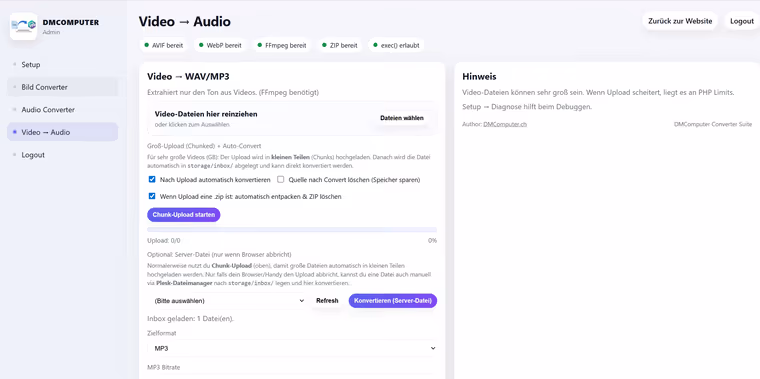Go to Audio Converter page
Image resolution: width=760 pixels, height=379 pixels.
[x=63, y=110]
